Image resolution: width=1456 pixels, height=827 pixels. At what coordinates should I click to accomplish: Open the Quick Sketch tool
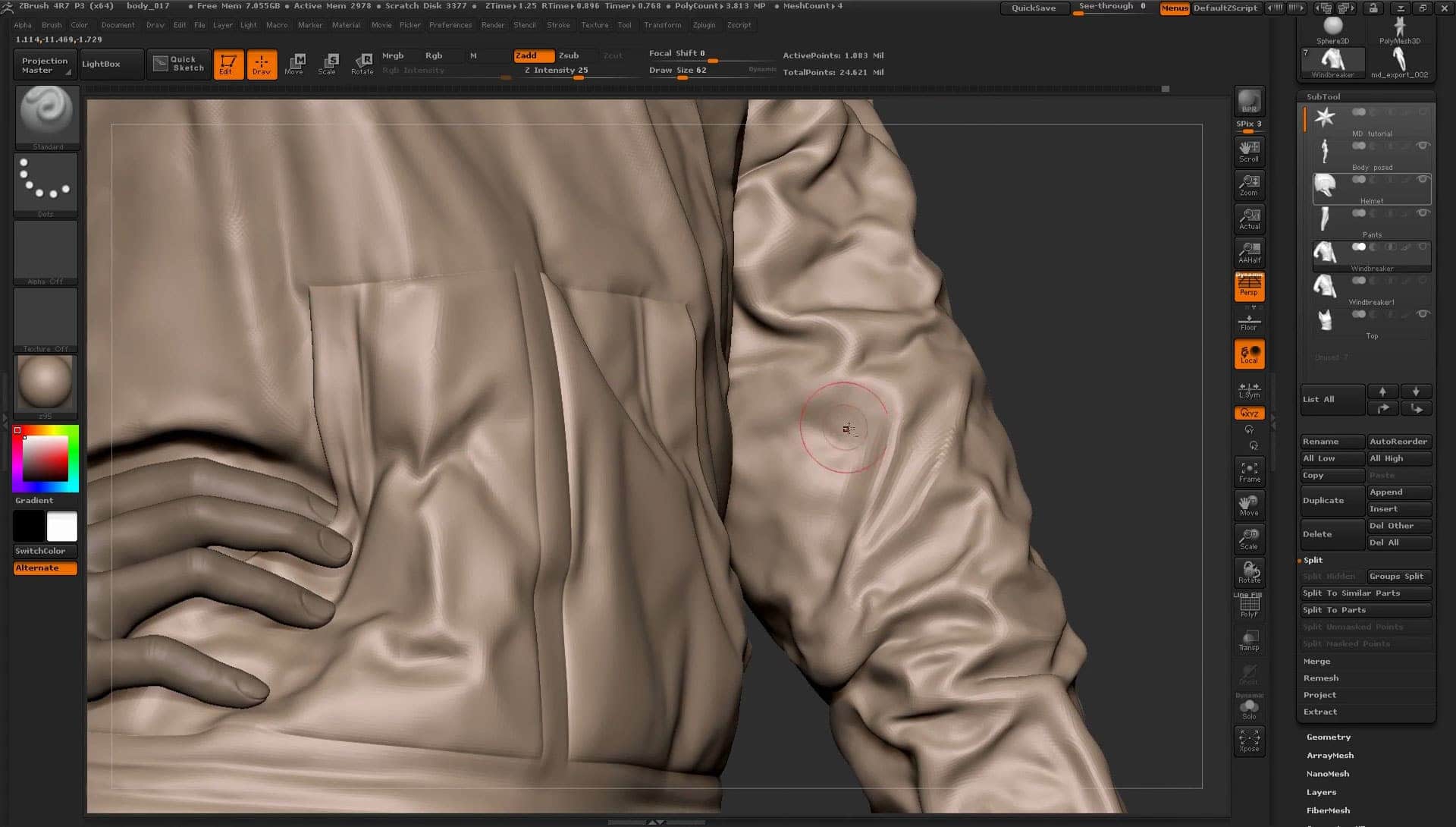pyautogui.click(x=179, y=64)
